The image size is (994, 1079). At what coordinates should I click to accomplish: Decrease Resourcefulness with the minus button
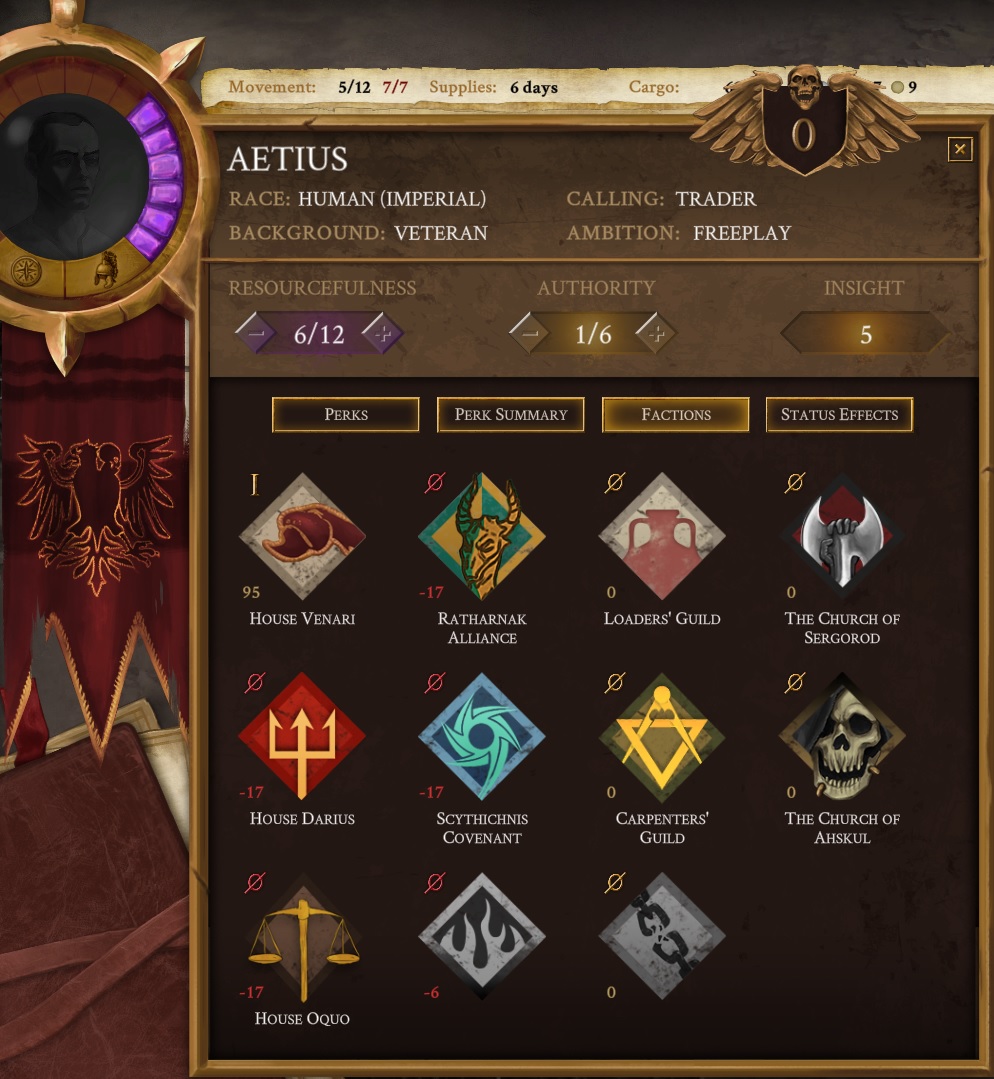point(255,333)
